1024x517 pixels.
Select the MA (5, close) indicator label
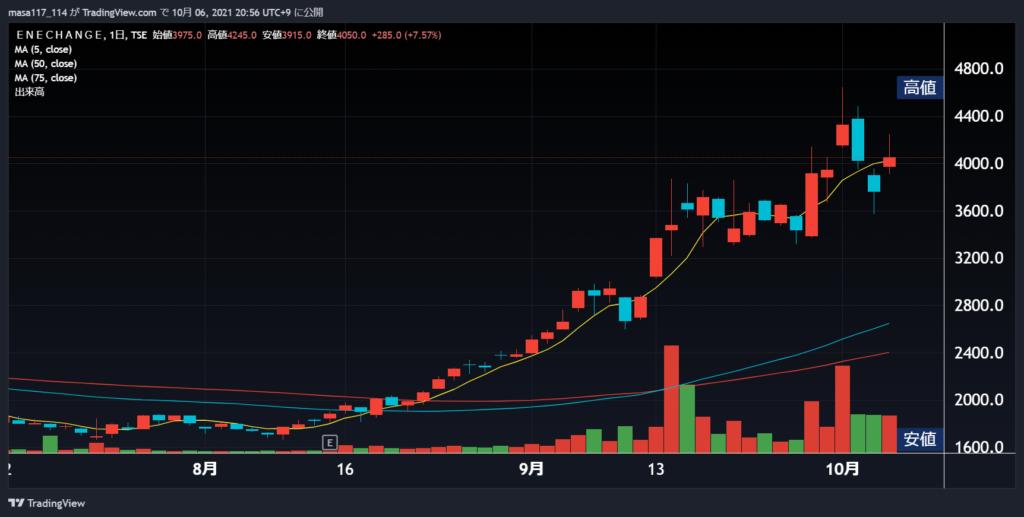coord(43,50)
